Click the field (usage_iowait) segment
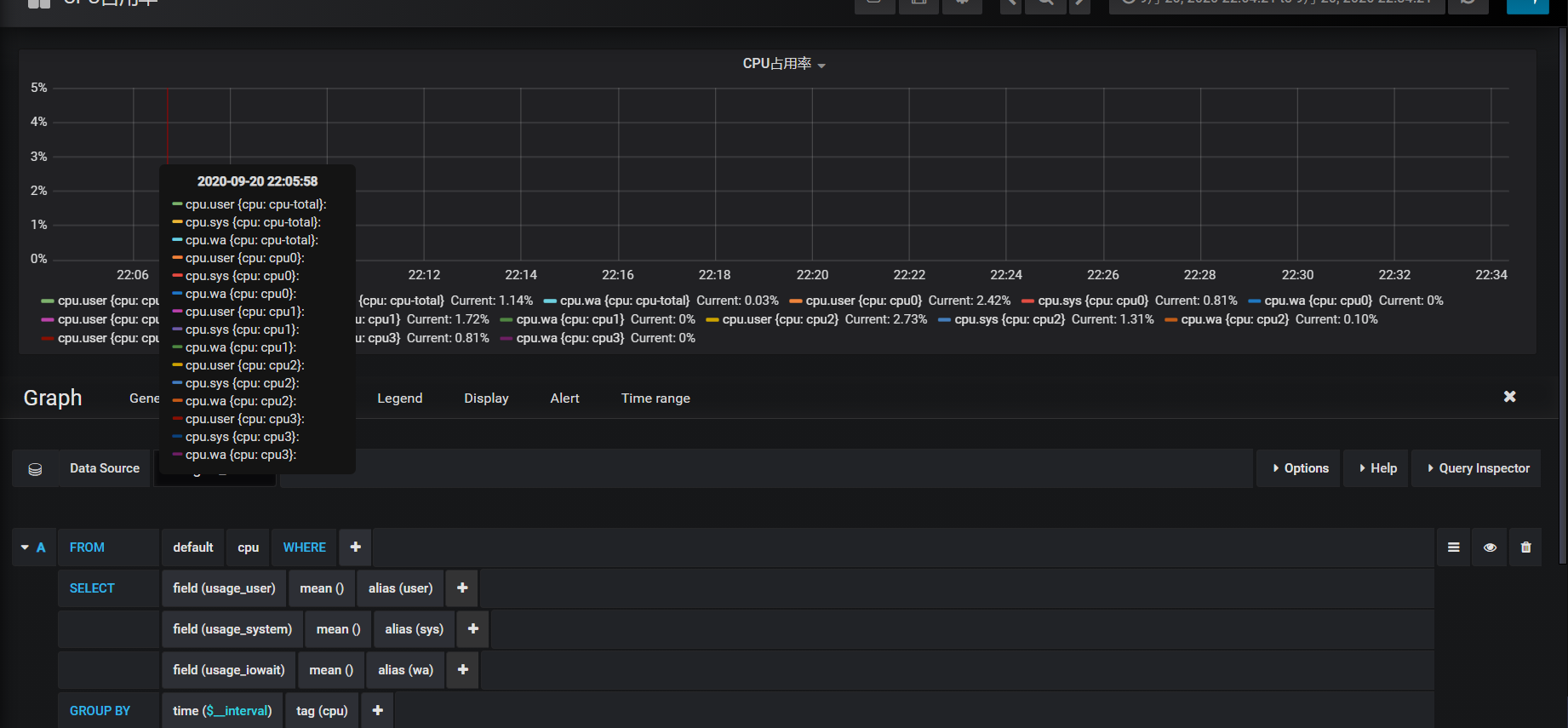This screenshot has width=1568, height=728. point(229,670)
